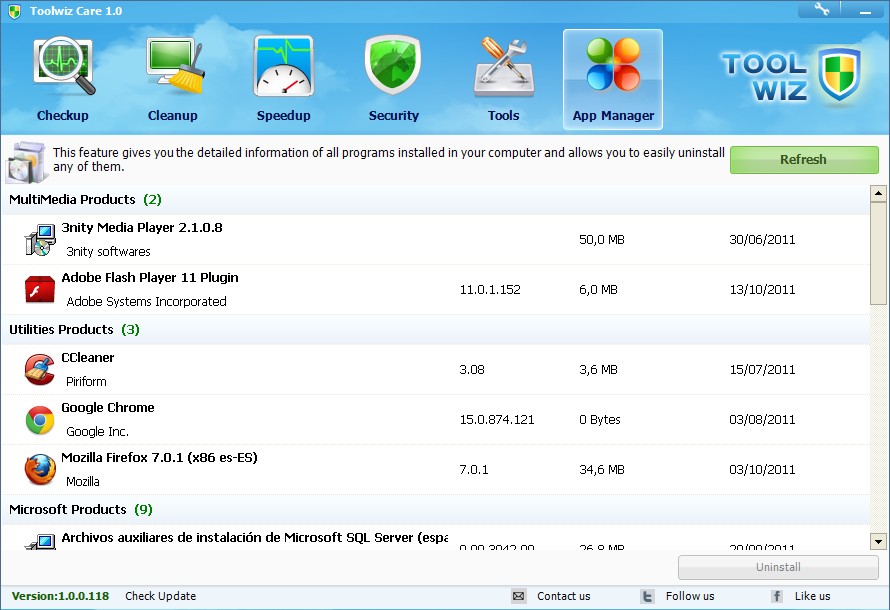
Task: Click the Google Chrome app icon
Action: 40,420
